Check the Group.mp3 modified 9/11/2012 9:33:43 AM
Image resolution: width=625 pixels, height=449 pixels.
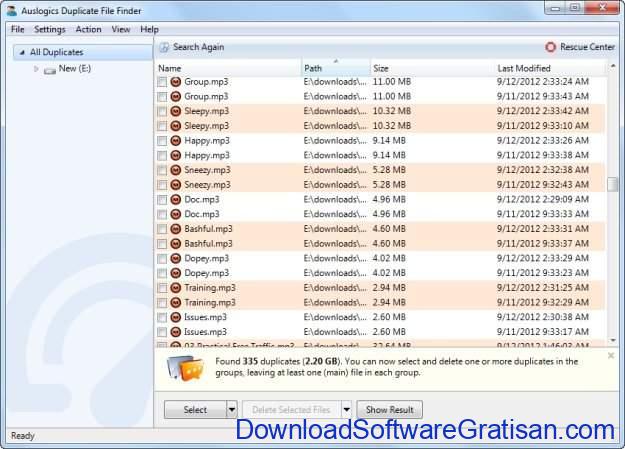pos(162,97)
